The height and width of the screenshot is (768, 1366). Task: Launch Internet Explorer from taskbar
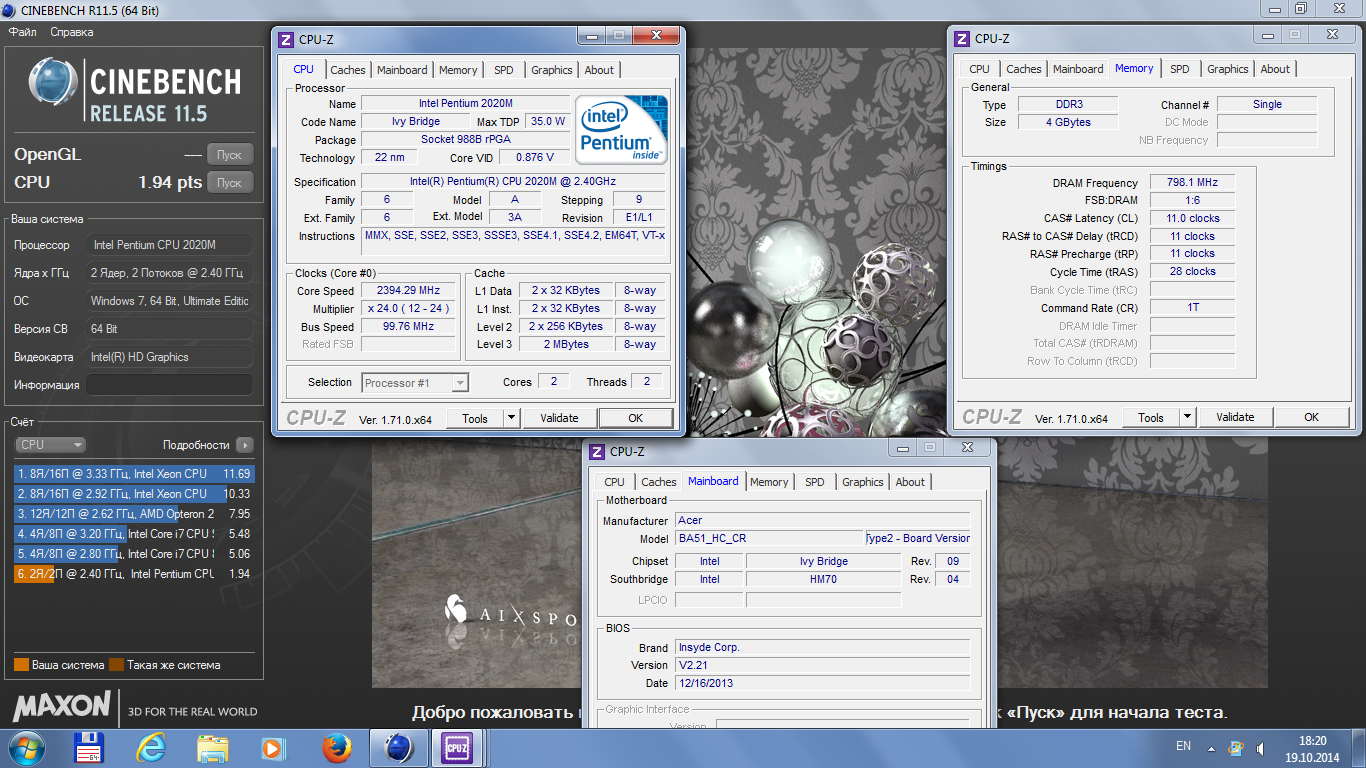tap(152, 748)
